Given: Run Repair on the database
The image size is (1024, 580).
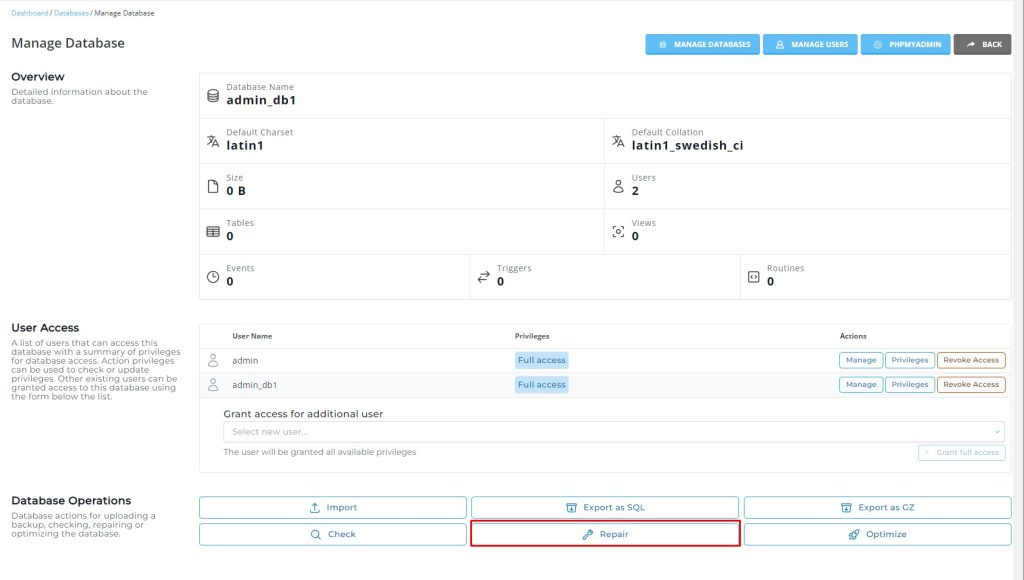Looking at the screenshot, I should [x=605, y=534].
